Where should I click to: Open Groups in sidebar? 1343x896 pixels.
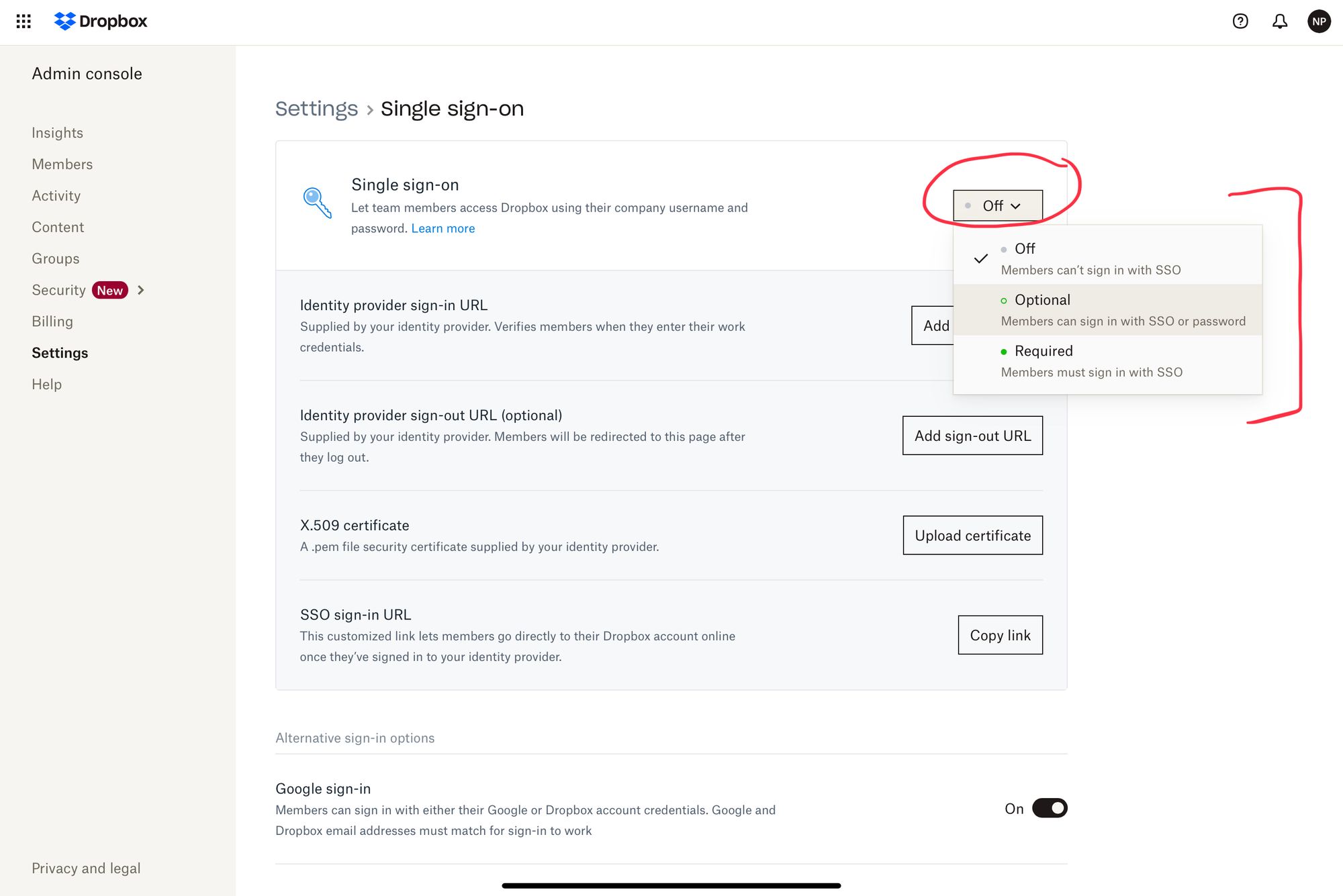click(55, 259)
